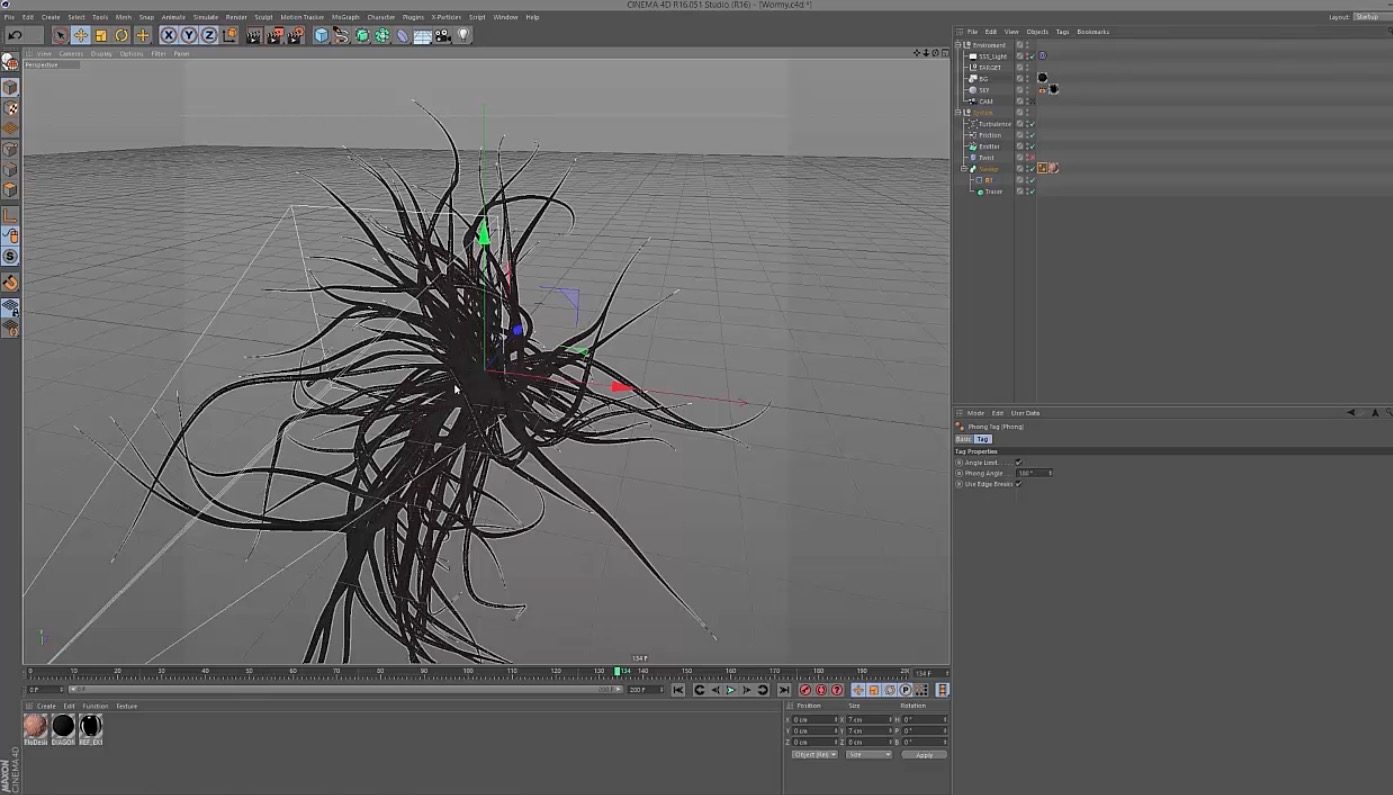Add a Cube primitive object
Screen dimensions: 1393x795
(x=321, y=35)
